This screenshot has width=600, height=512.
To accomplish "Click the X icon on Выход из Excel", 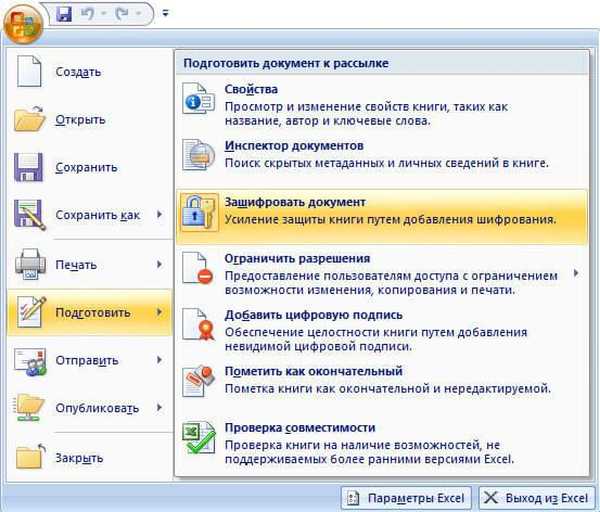I will pyautogui.click(x=491, y=497).
